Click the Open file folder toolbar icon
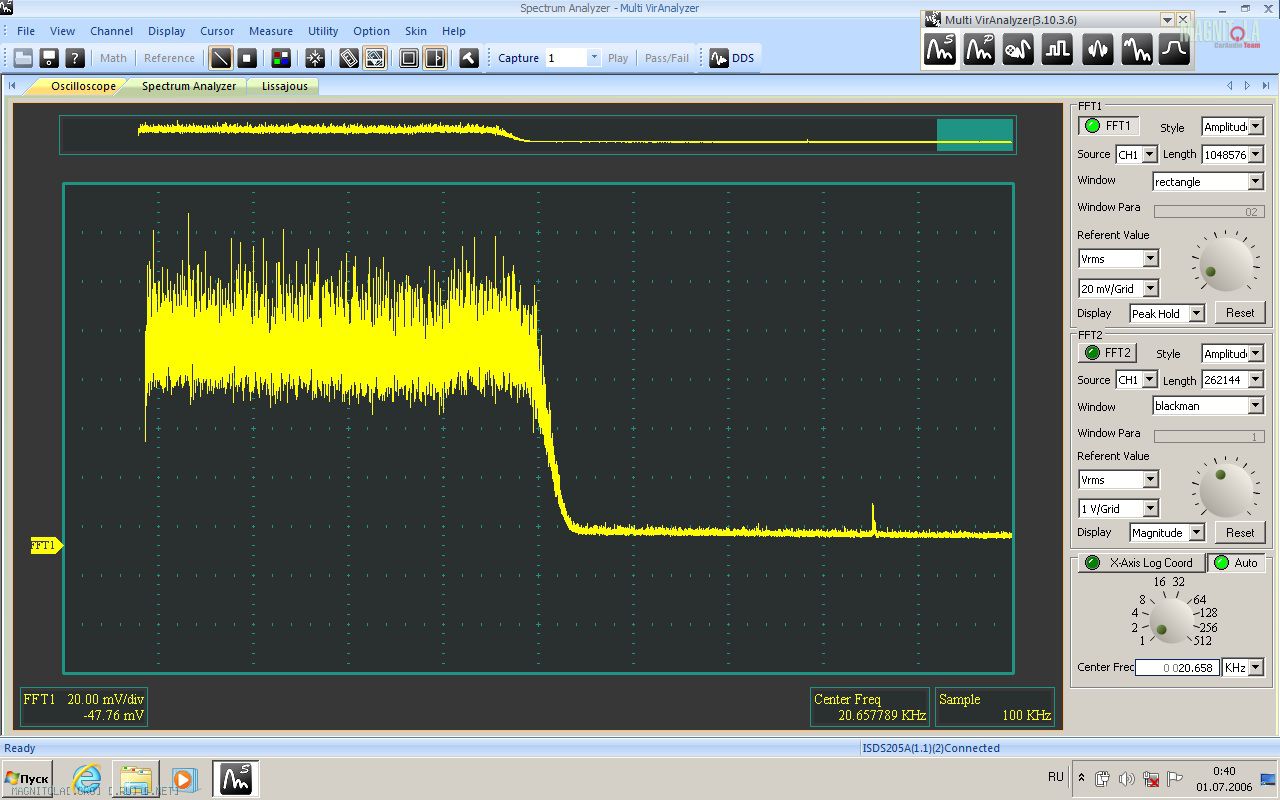Viewport: 1280px width, 800px height. [22, 58]
